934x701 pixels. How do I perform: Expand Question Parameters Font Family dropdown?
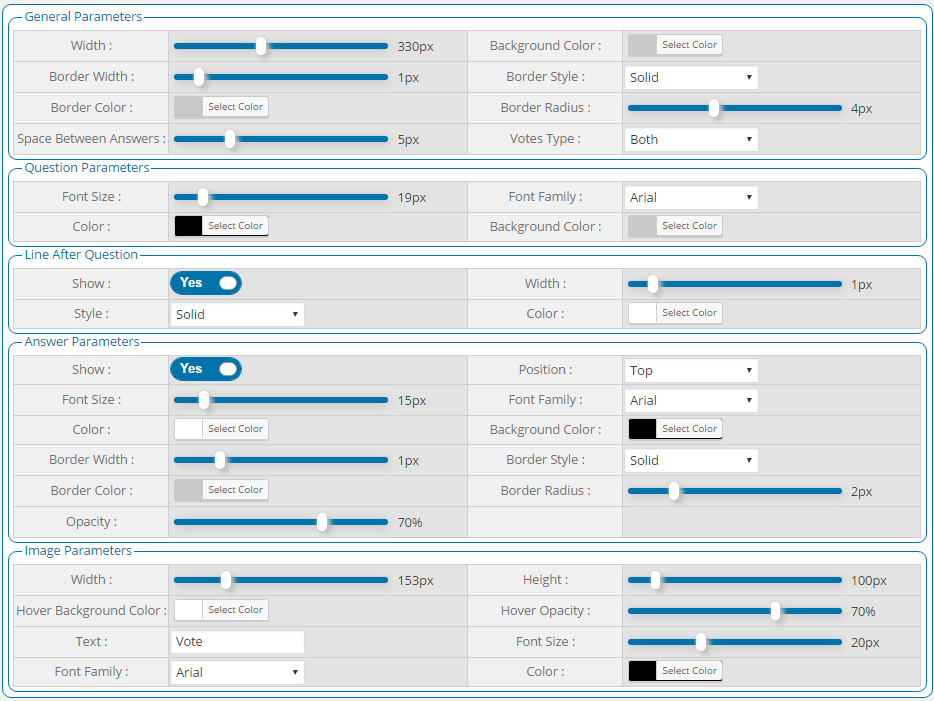(x=691, y=197)
